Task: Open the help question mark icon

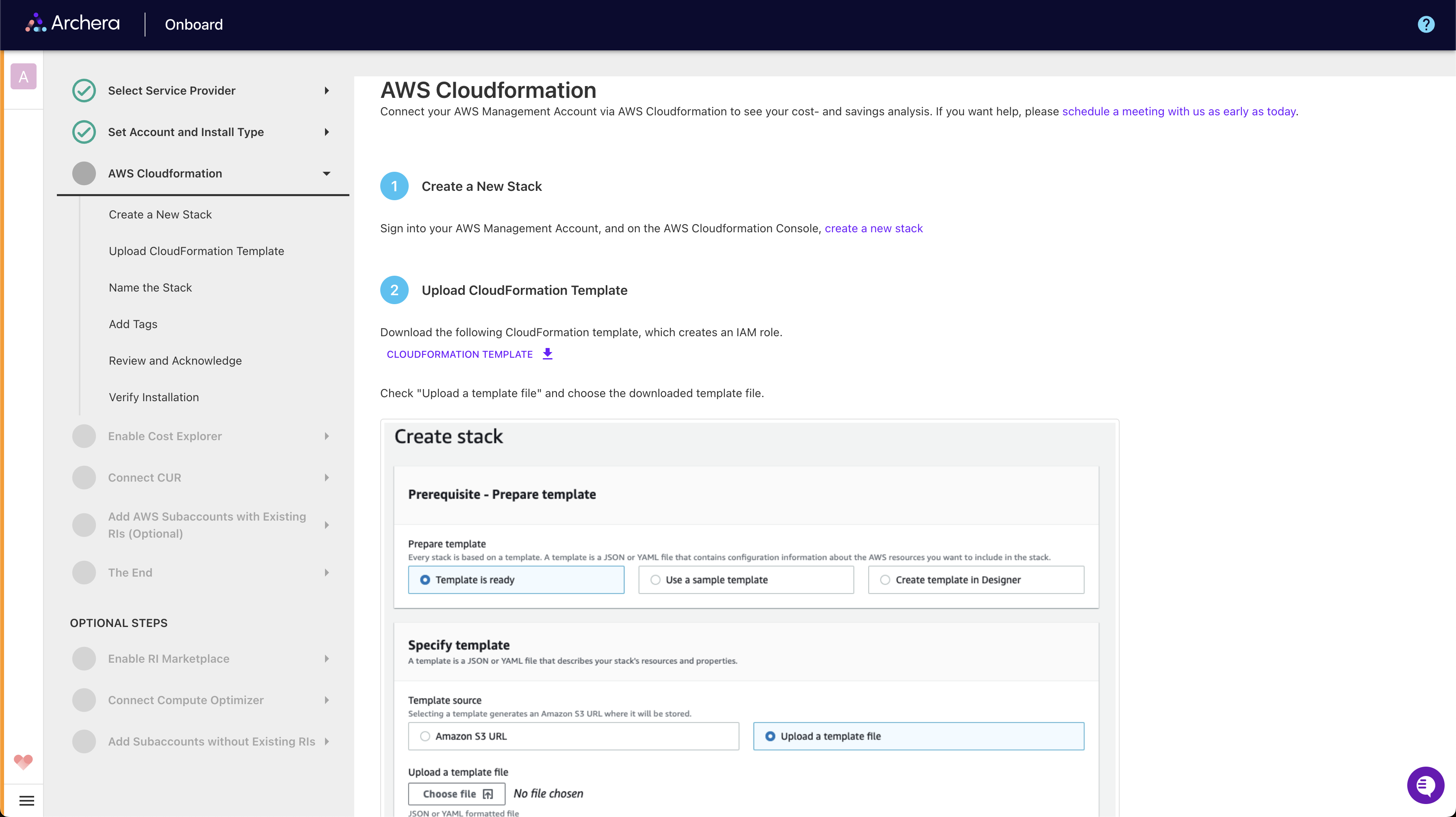Action: (x=1426, y=24)
